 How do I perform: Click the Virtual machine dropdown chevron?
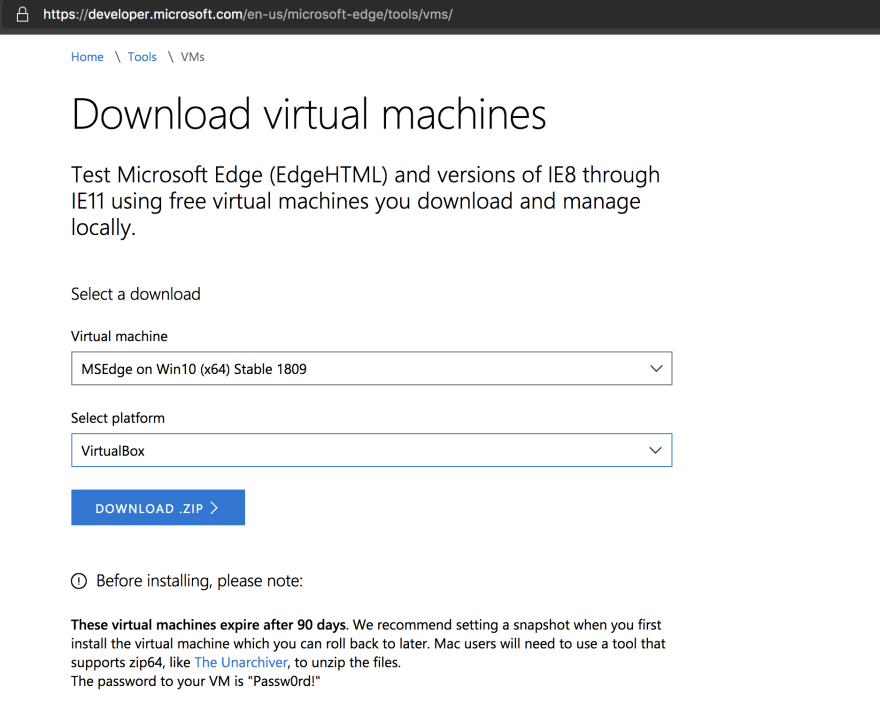(x=656, y=369)
